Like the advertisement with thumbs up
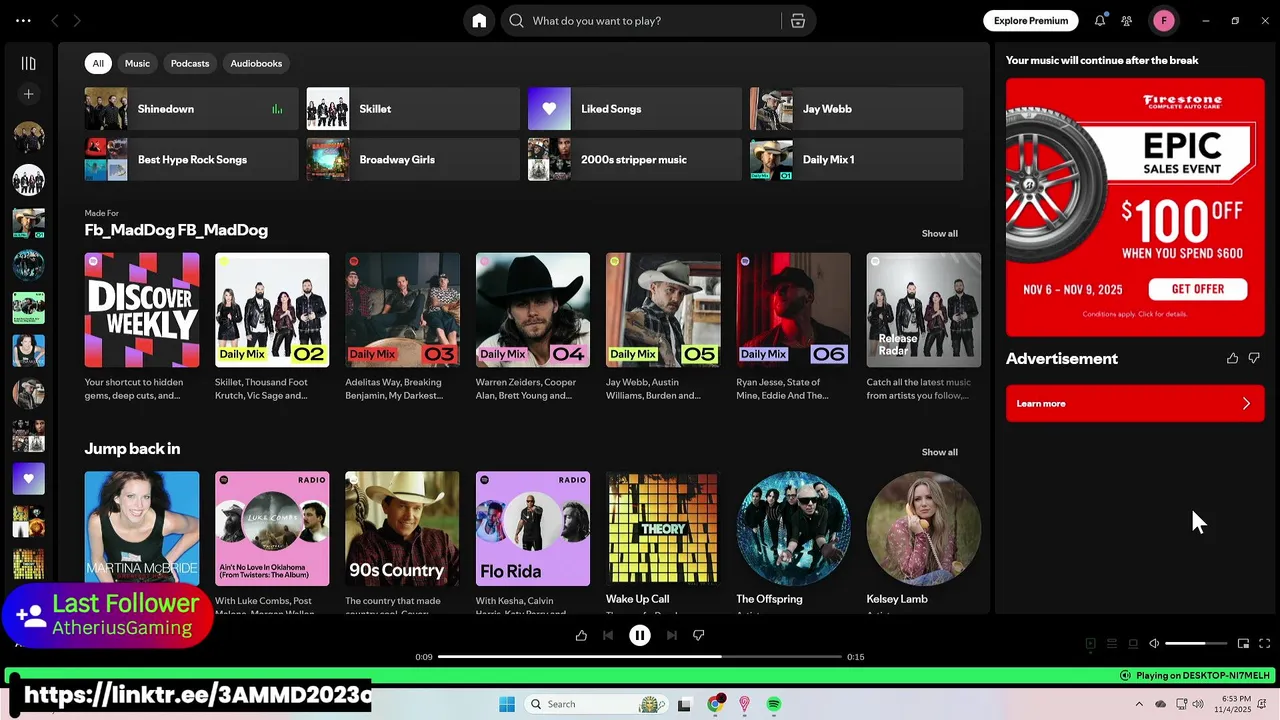This screenshot has width=1280, height=720. pos(1232,358)
